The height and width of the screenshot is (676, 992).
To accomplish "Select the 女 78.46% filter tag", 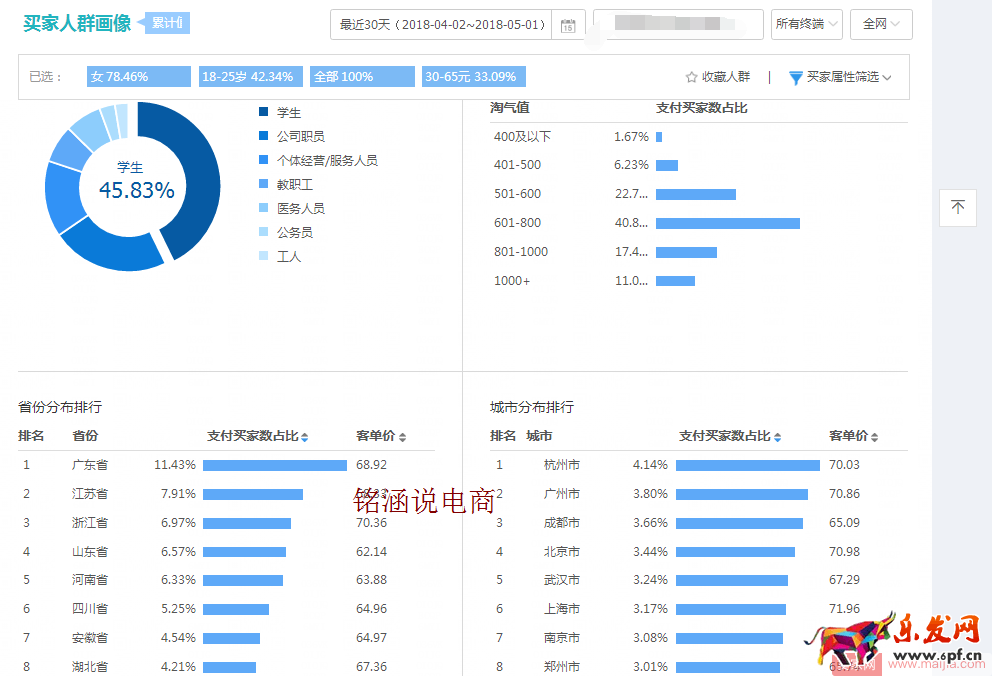I will click(x=138, y=77).
